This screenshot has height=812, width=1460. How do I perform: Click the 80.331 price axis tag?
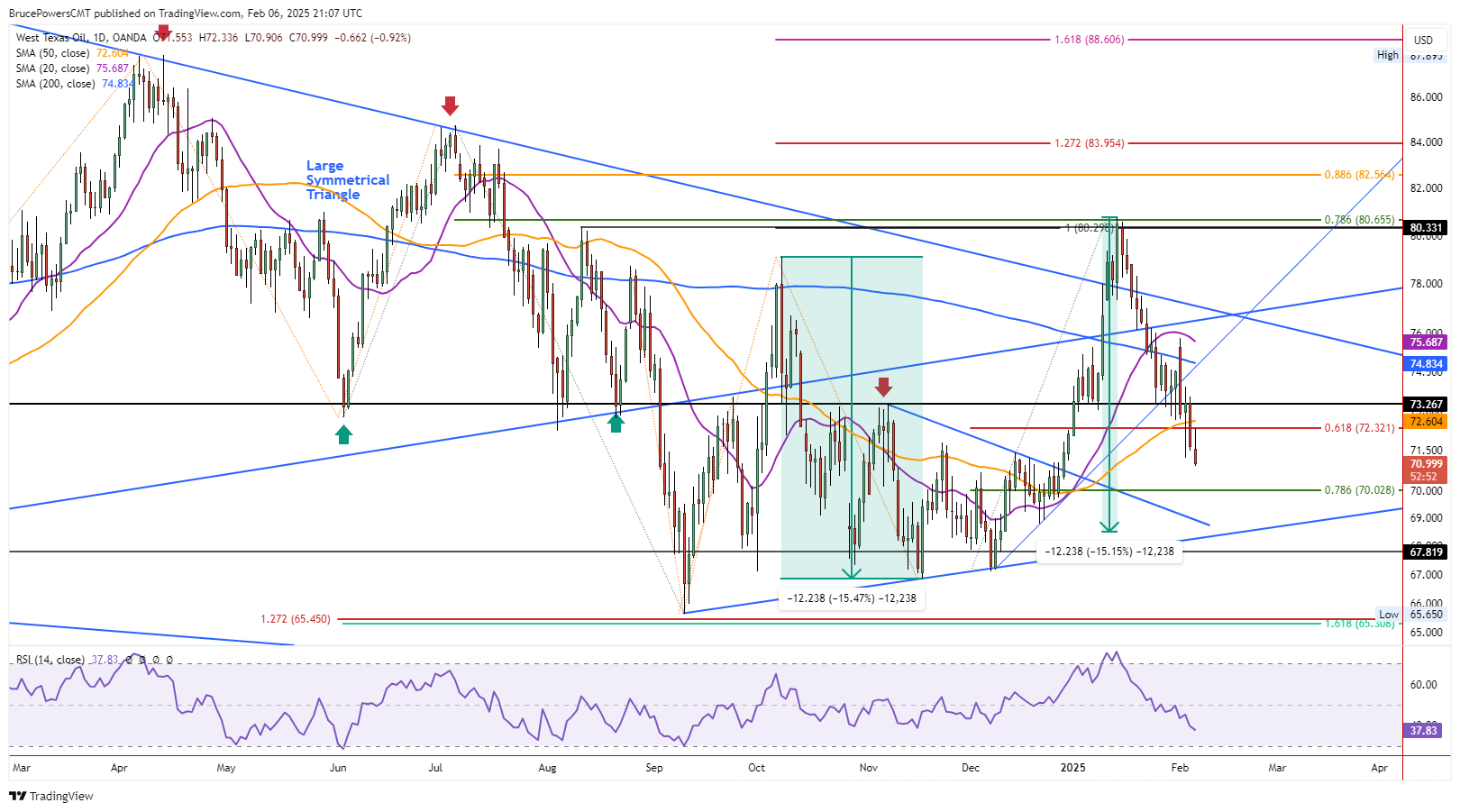coord(1426,228)
